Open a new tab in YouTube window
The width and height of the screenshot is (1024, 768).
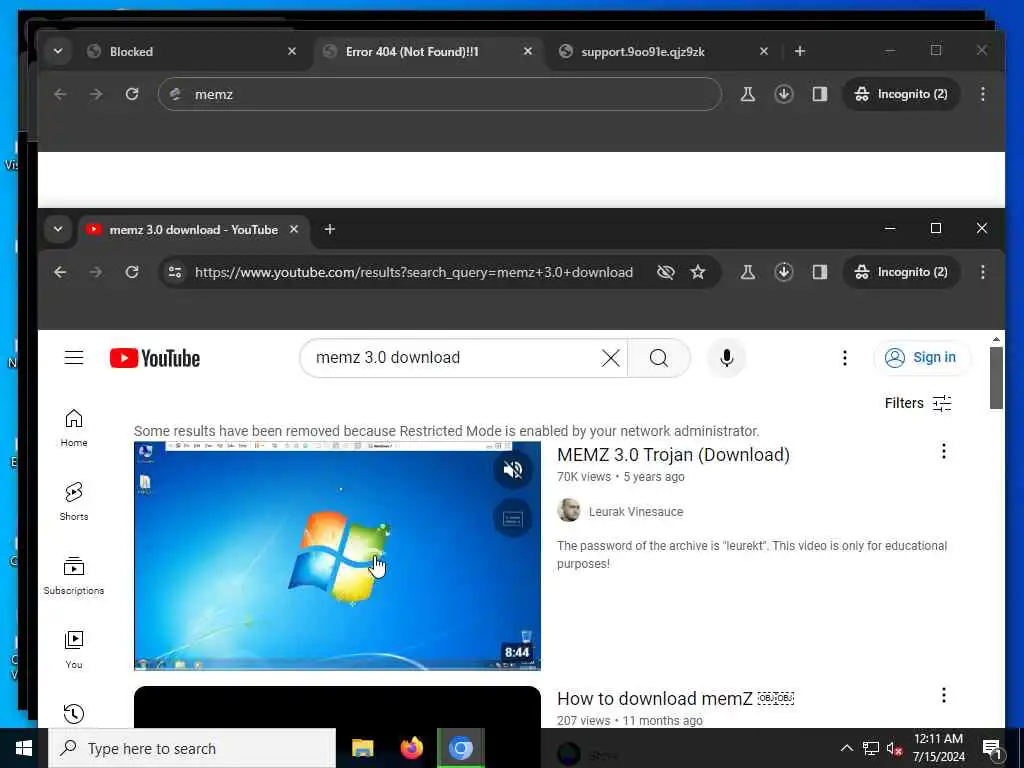click(x=330, y=229)
